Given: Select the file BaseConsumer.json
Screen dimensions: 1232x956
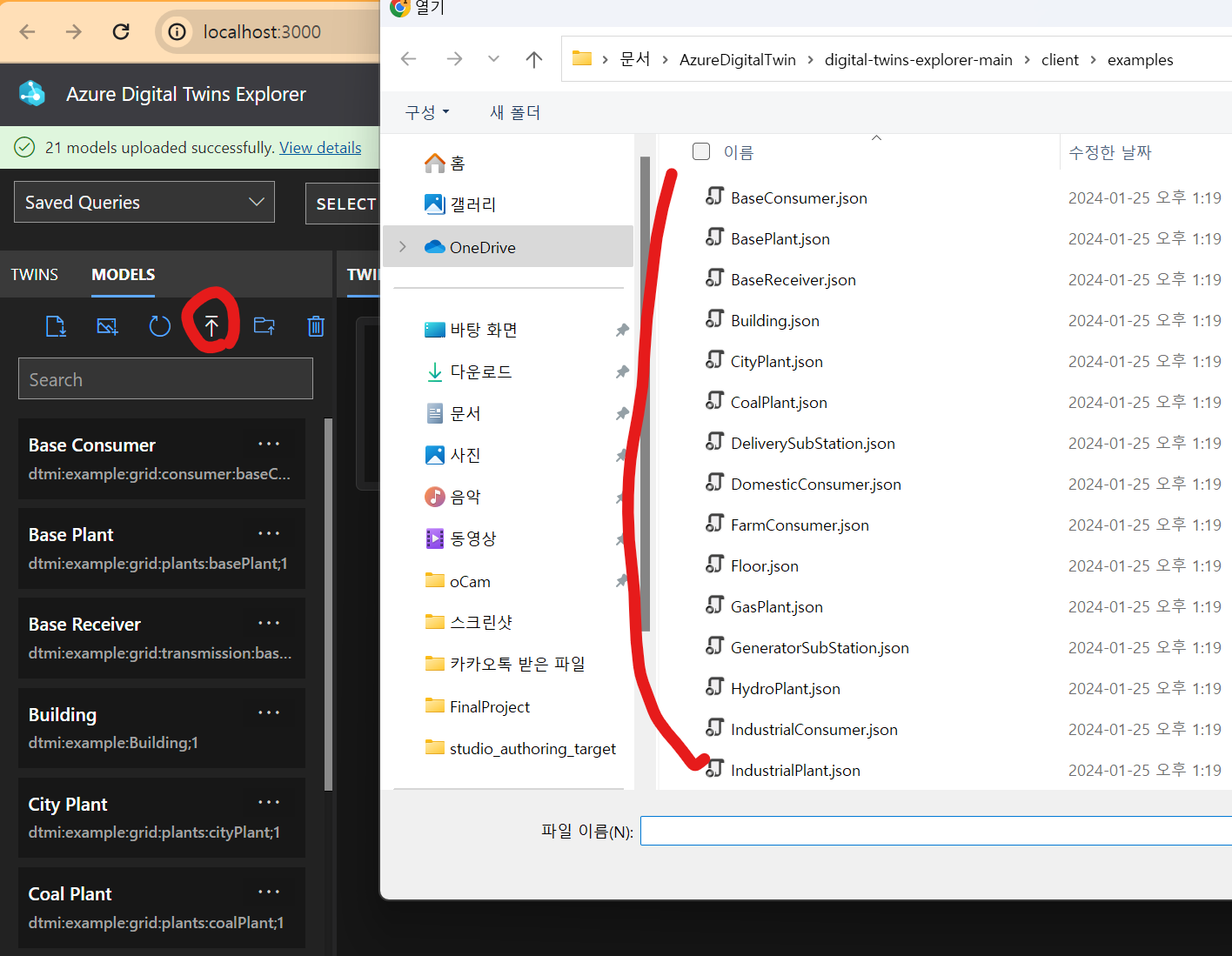Looking at the screenshot, I should 799,198.
